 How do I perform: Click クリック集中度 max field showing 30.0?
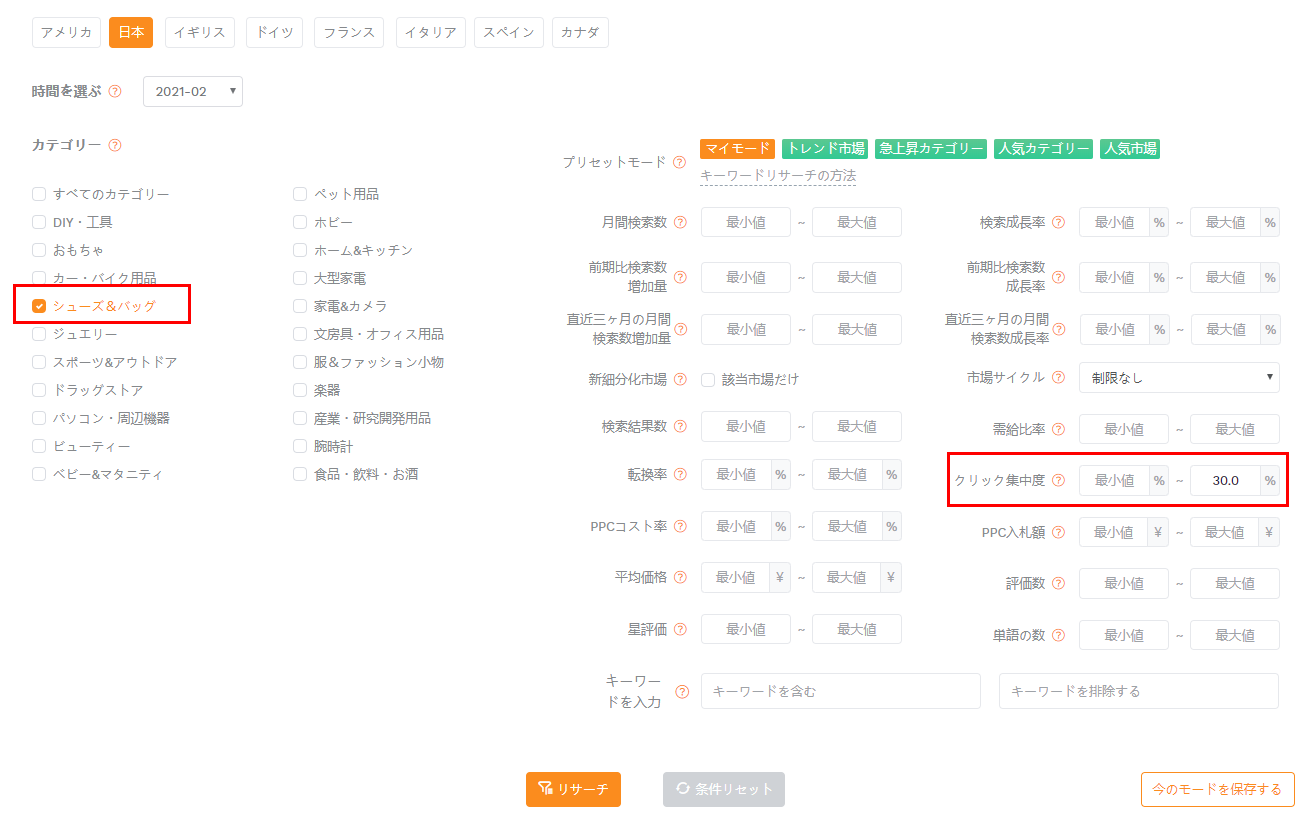pyautogui.click(x=1226, y=480)
